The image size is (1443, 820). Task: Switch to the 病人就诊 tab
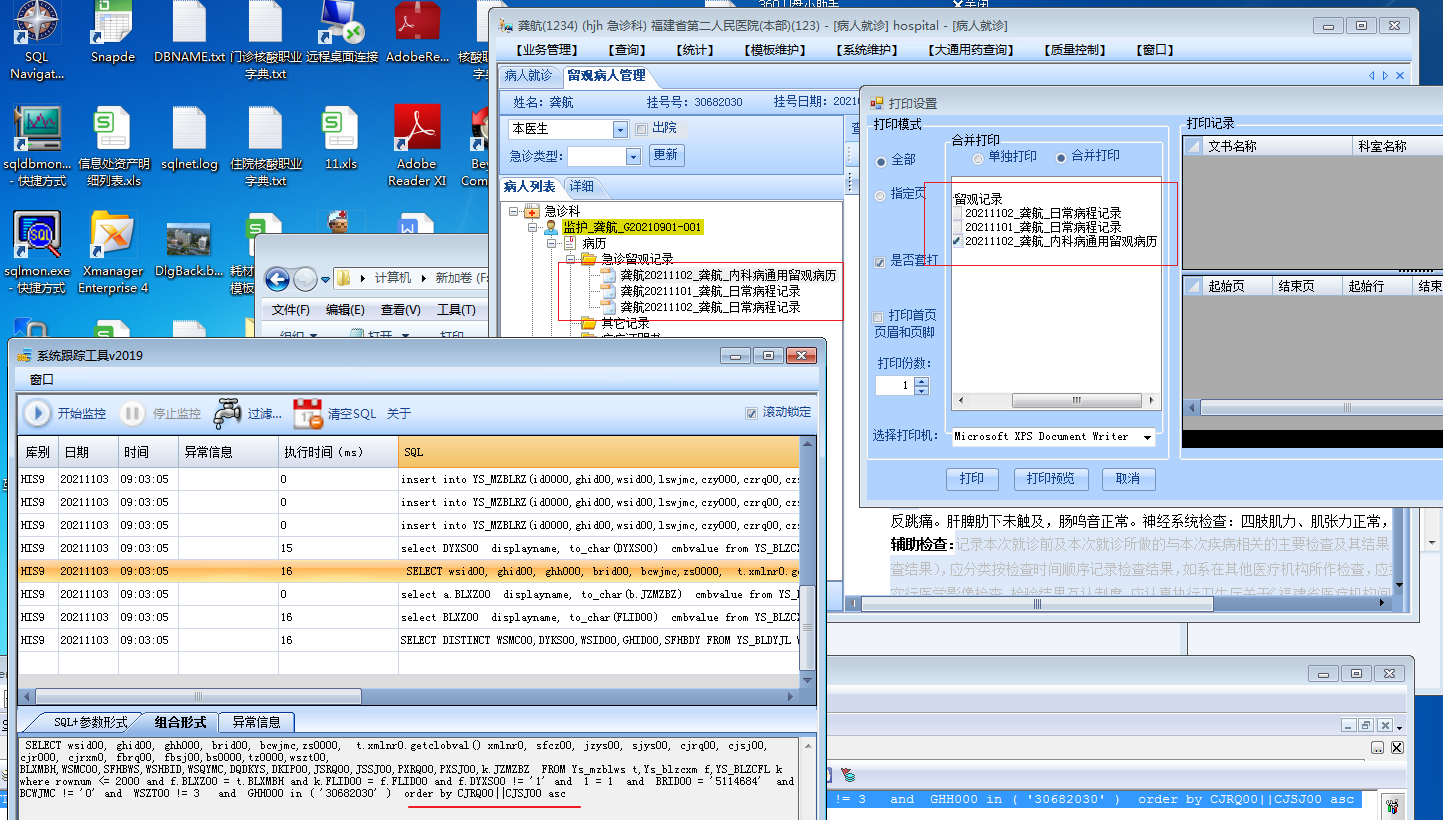click(x=527, y=75)
